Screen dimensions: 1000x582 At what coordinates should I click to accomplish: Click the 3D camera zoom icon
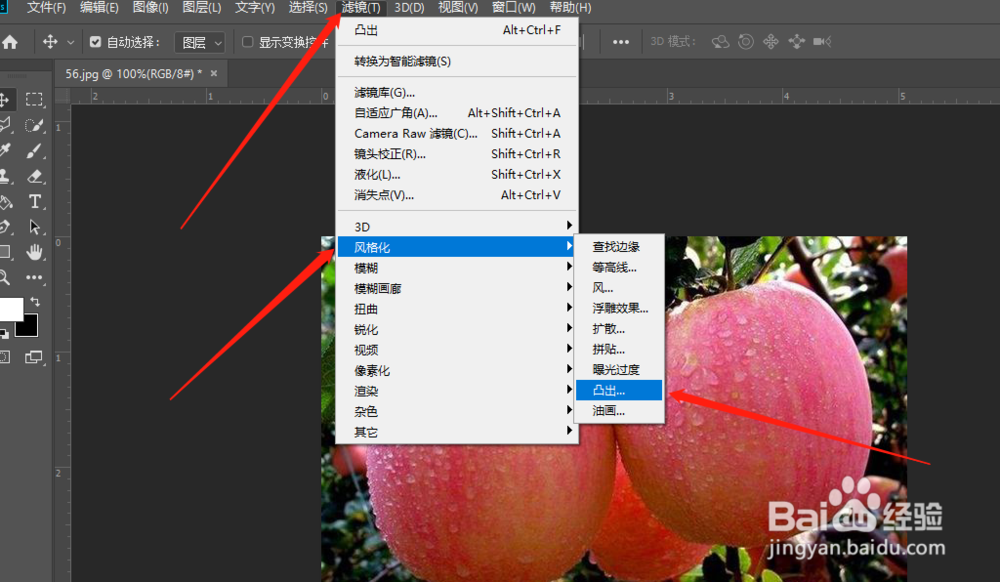tap(822, 42)
